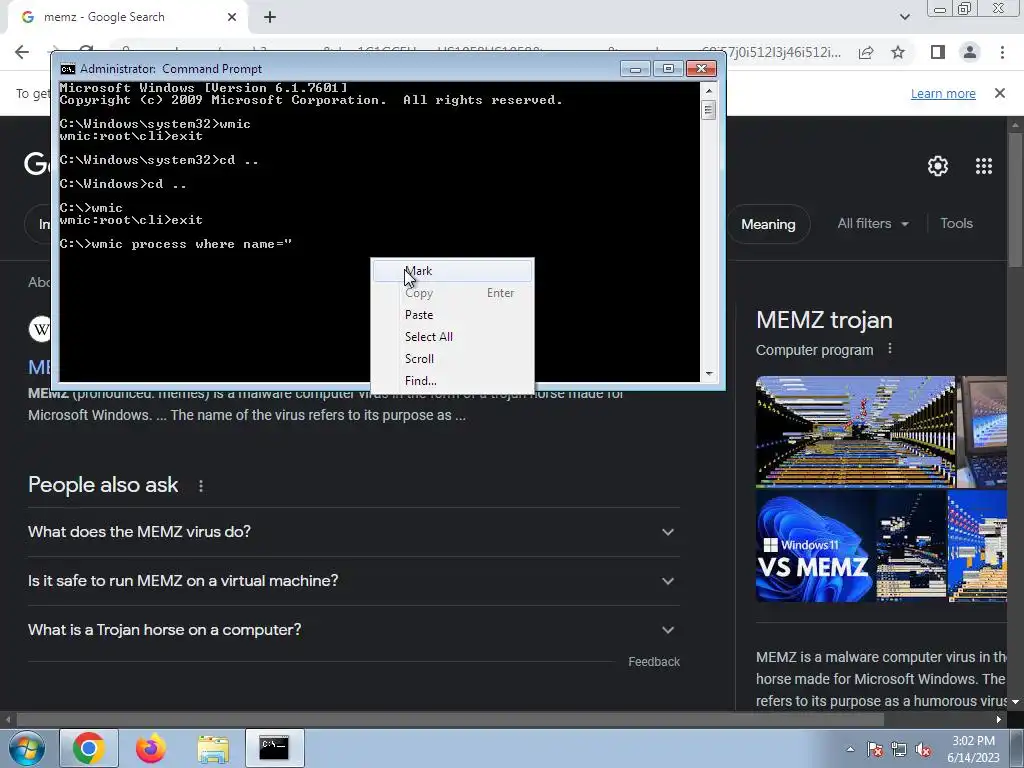The width and height of the screenshot is (1024, 768).
Task: Open Action Center flag icon
Action: (875, 749)
